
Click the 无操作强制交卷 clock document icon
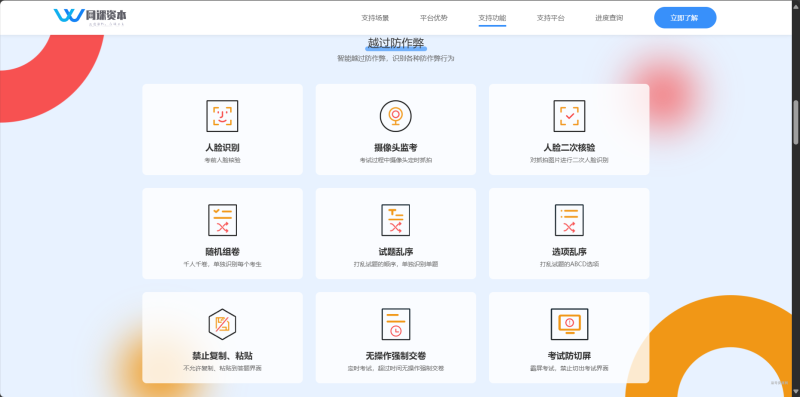tap(395, 324)
